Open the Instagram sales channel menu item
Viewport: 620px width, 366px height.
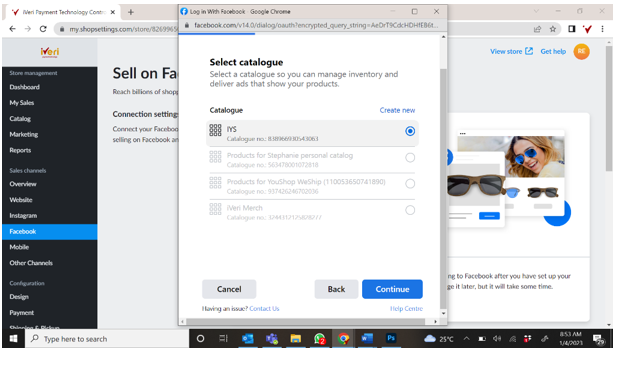(23, 215)
